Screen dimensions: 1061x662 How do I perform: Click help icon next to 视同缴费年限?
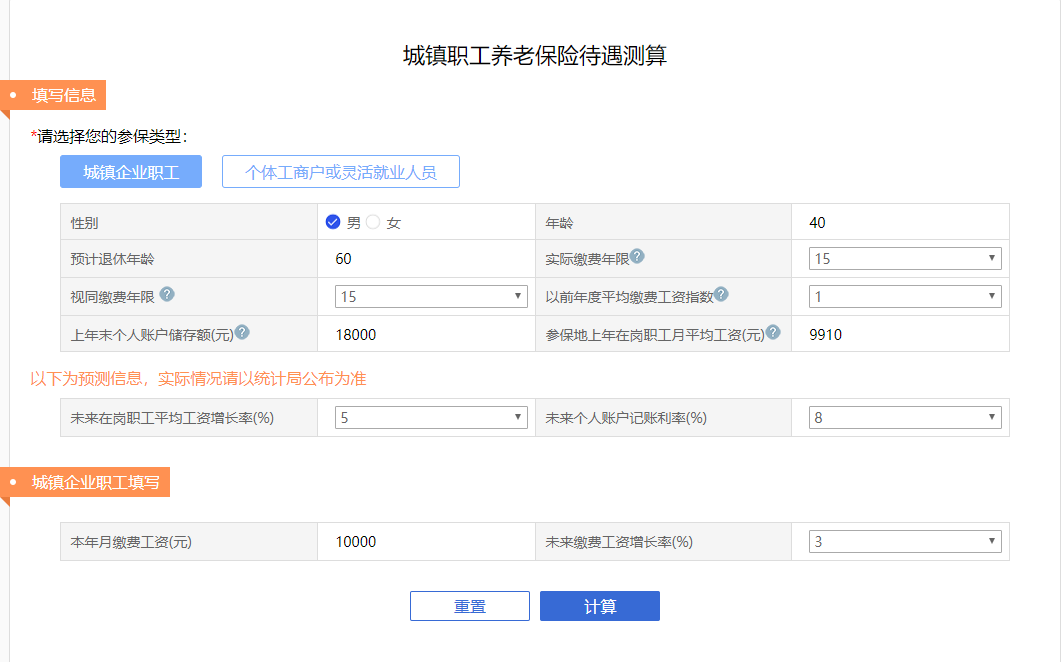click(x=167, y=294)
